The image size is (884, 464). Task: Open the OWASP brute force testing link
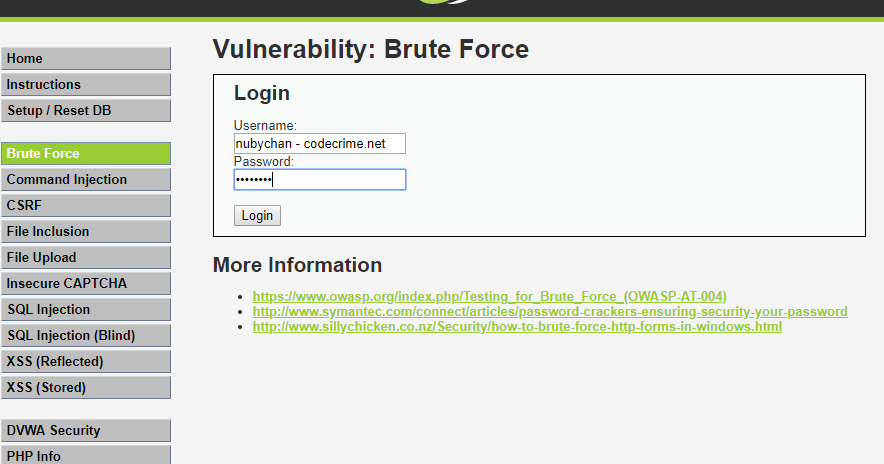(489, 297)
